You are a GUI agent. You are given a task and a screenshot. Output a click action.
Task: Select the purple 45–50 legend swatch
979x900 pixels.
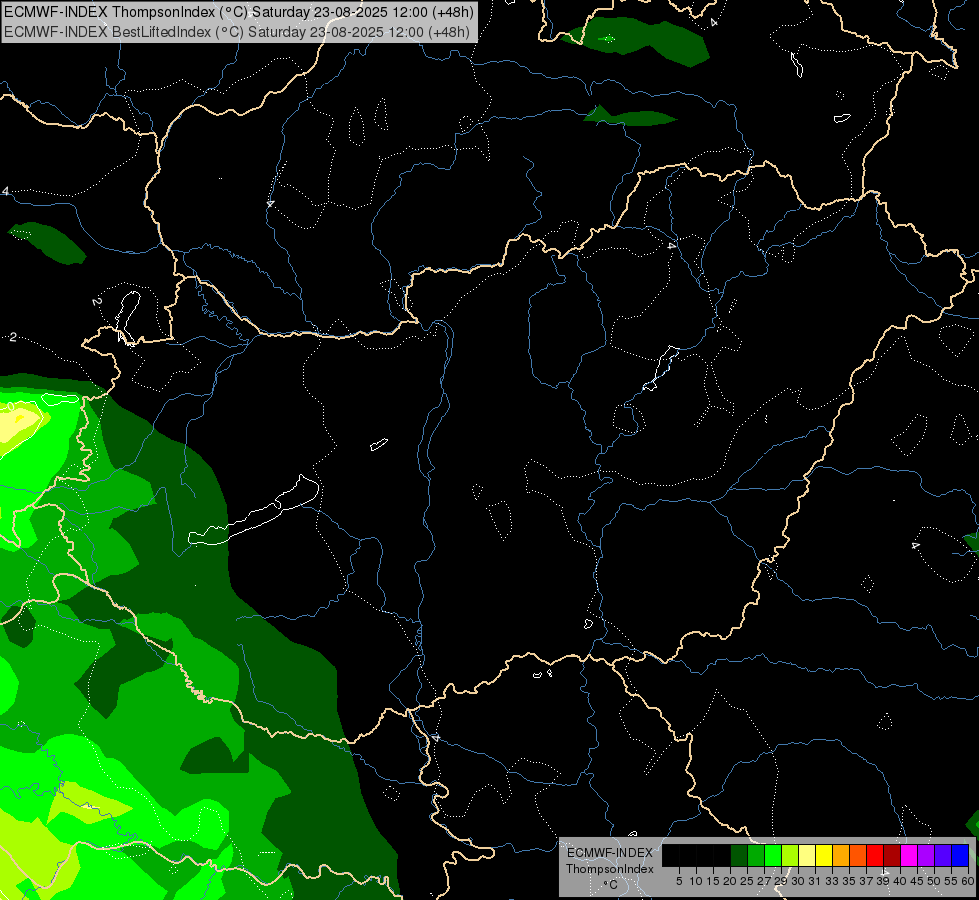[926, 855]
